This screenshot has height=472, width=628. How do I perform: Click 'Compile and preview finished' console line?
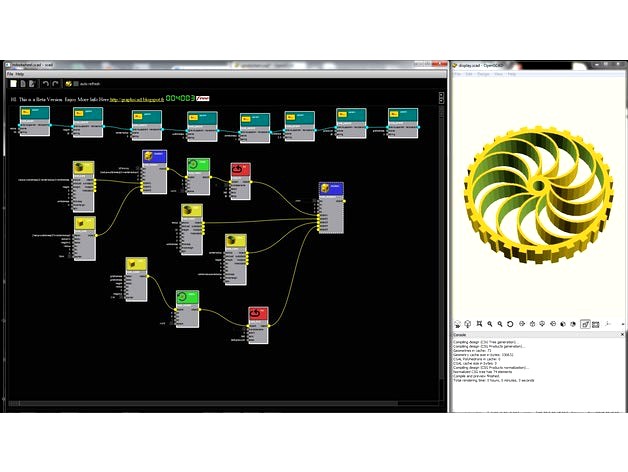pos(476,376)
